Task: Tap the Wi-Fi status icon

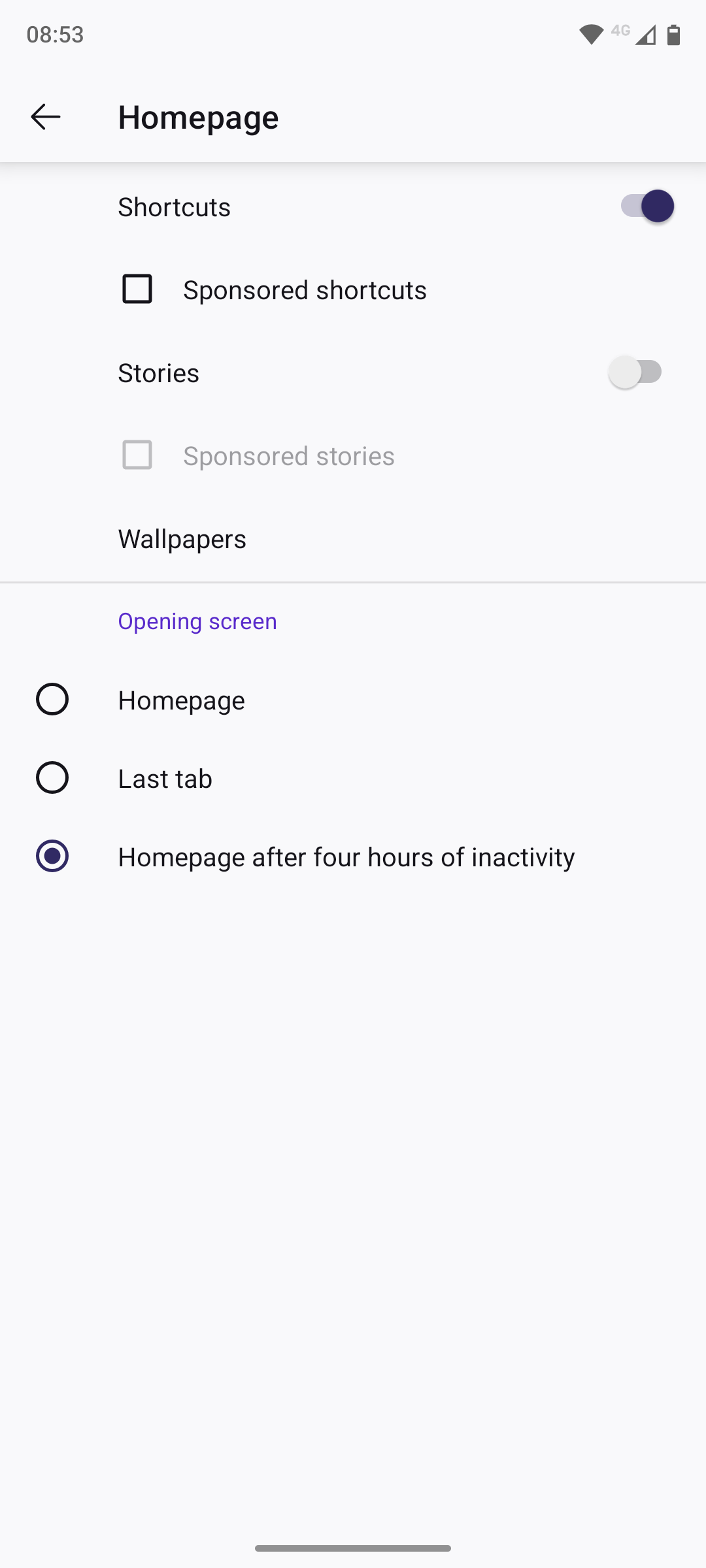Action: click(591, 35)
